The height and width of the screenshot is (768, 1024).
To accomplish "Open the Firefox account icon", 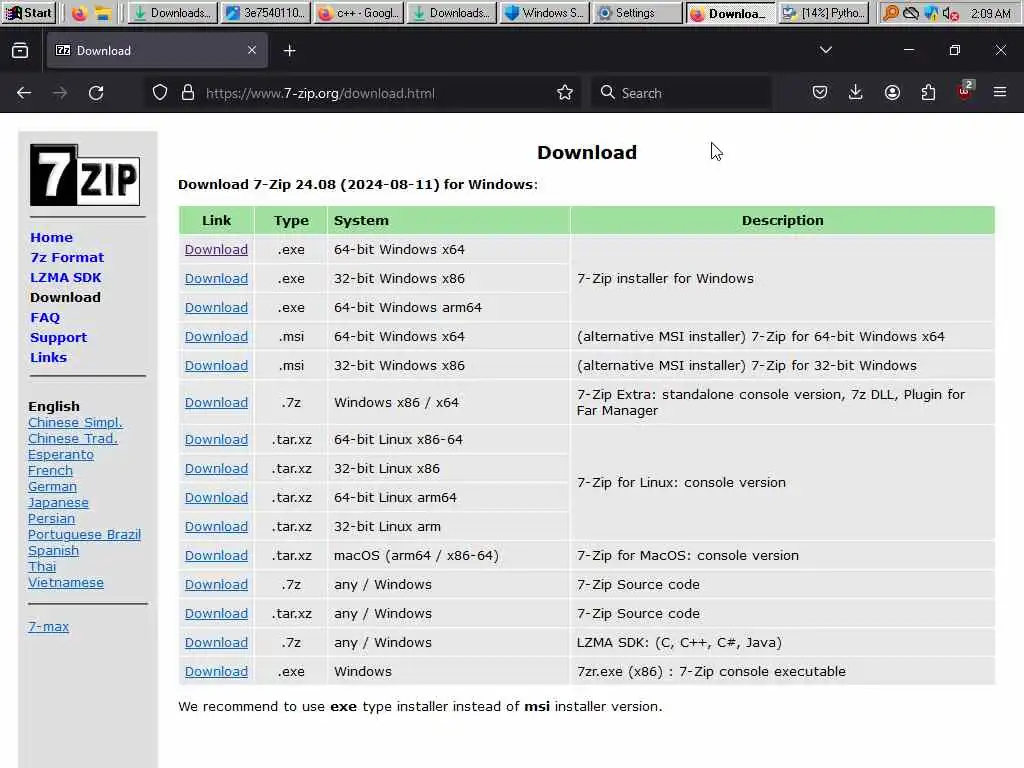I will [892, 92].
